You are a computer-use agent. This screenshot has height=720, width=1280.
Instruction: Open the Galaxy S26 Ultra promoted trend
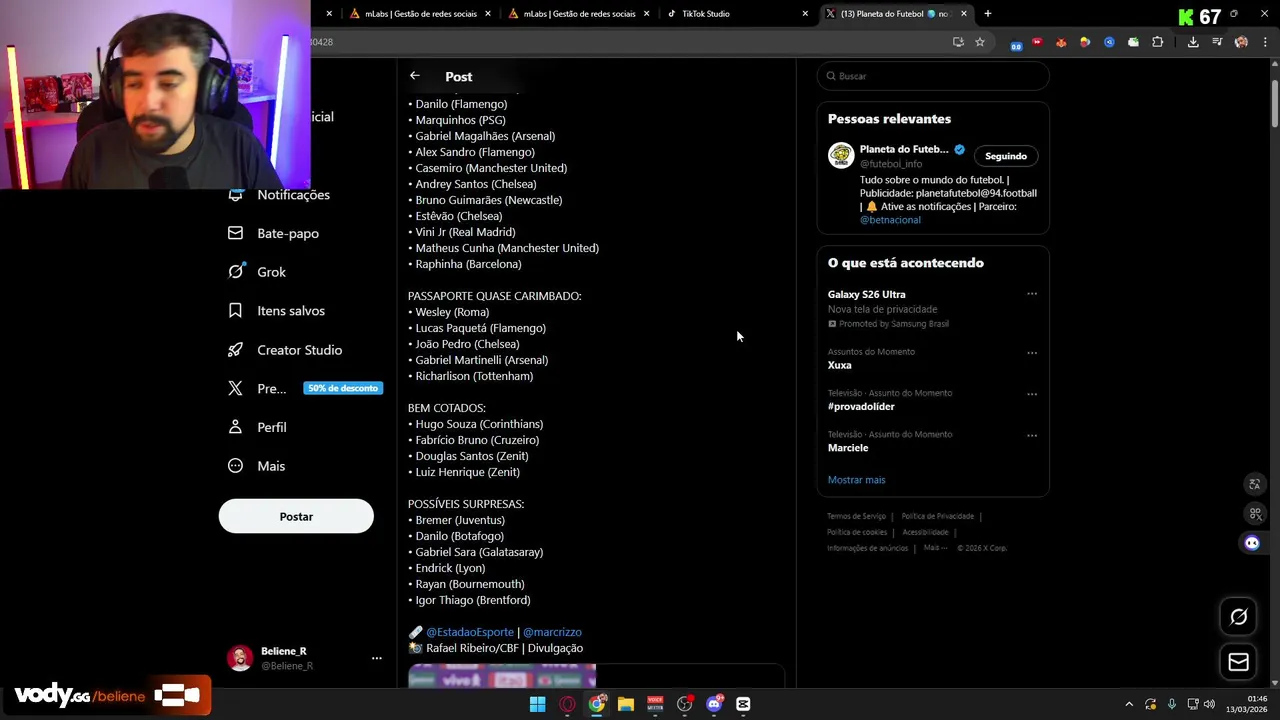(x=867, y=294)
